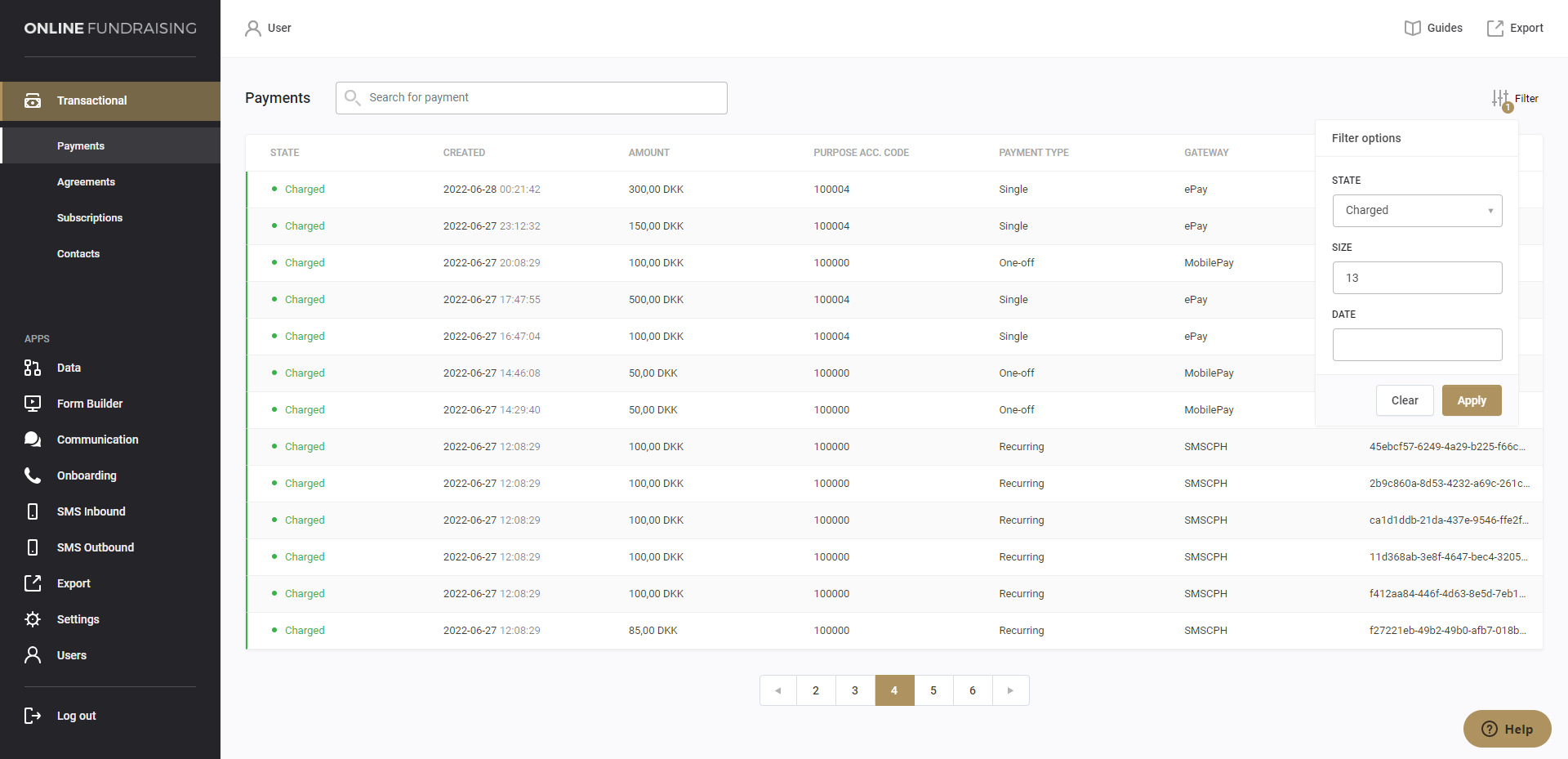The image size is (1568, 759).
Task: Click the Guides link text
Action: pyautogui.click(x=1445, y=28)
